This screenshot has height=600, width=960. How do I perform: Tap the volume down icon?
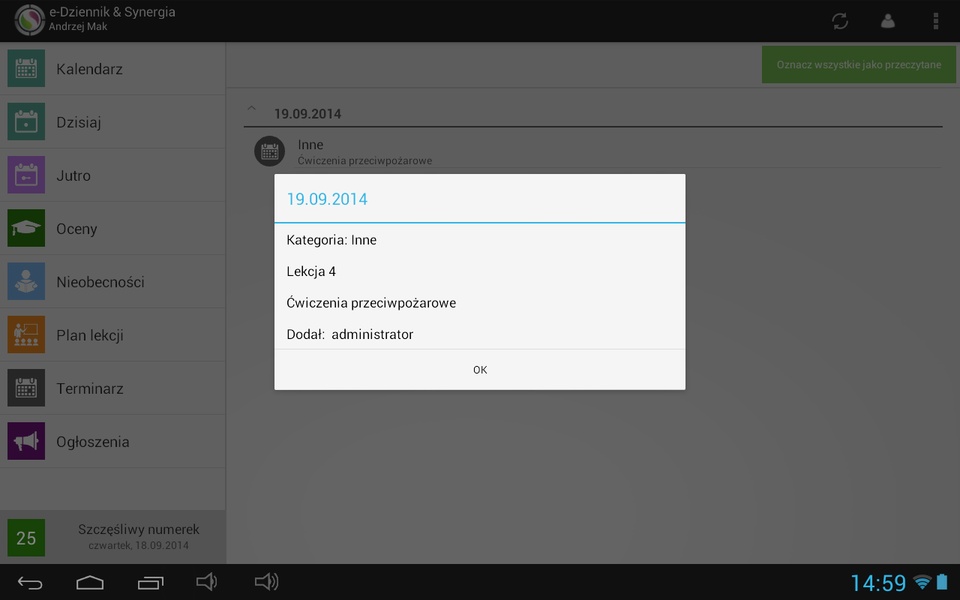pos(206,582)
